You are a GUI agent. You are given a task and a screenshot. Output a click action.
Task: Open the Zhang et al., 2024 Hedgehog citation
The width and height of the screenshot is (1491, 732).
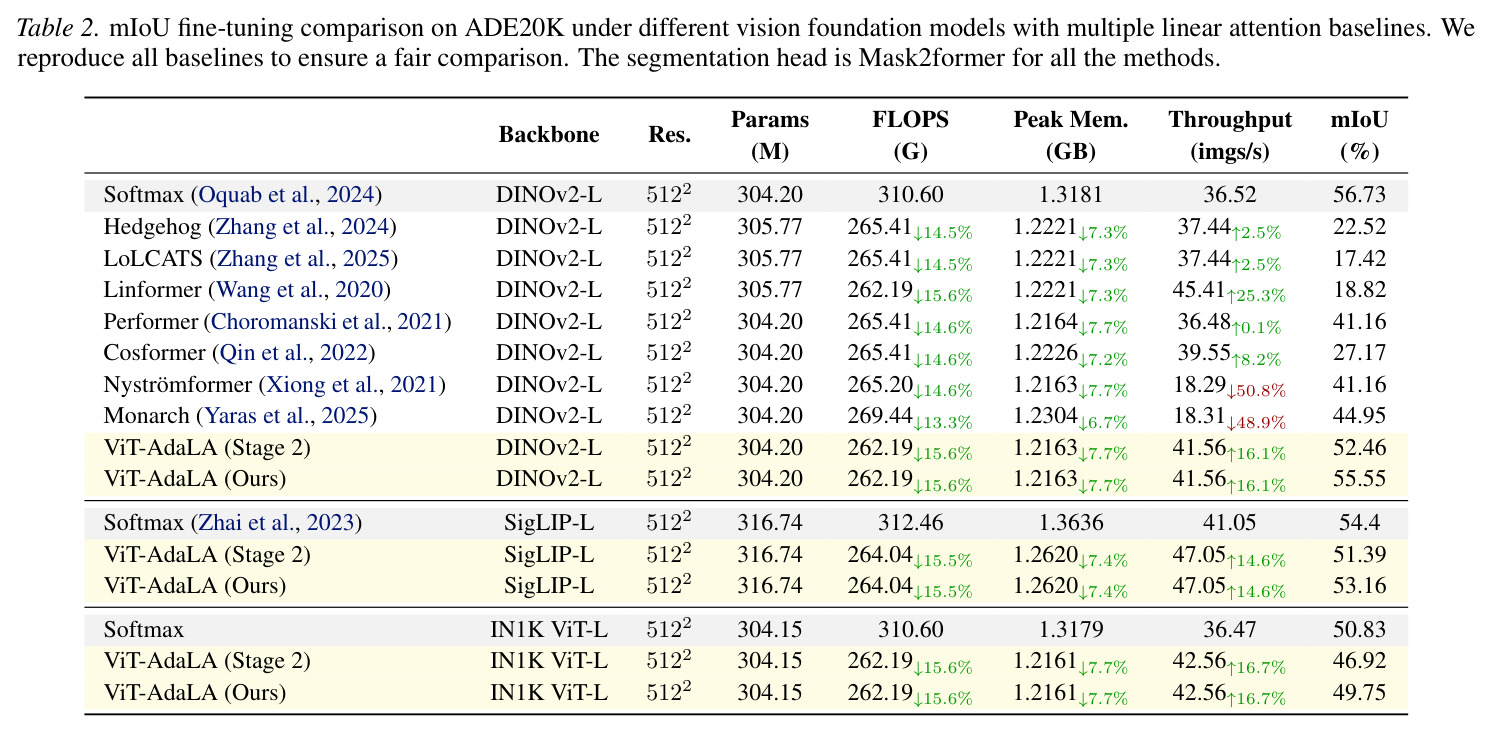301,227
